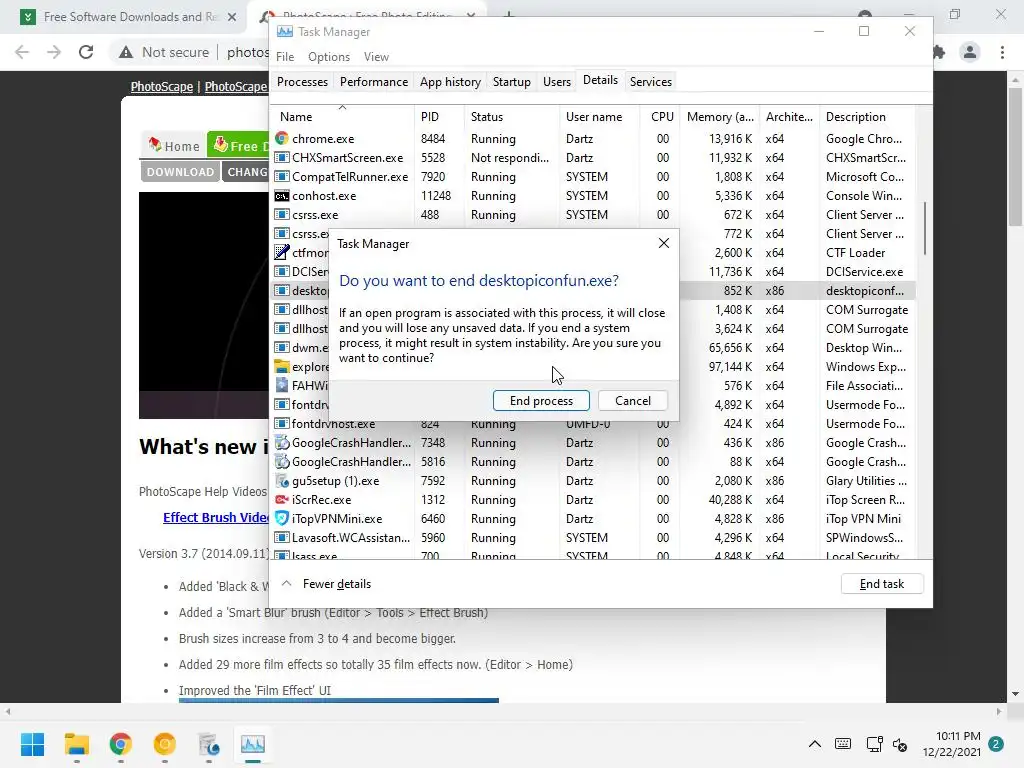1024x768 pixels.
Task: Sort by the PID column header
Action: [438, 117]
